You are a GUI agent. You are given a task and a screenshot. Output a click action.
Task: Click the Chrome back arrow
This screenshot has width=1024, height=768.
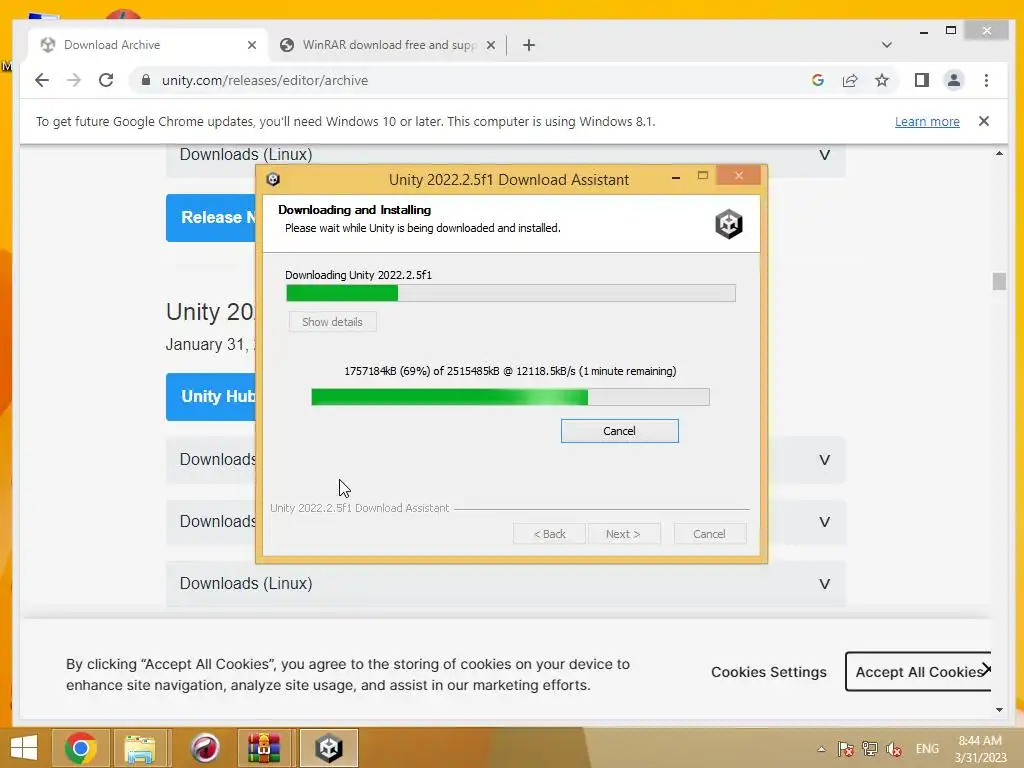pos(42,80)
